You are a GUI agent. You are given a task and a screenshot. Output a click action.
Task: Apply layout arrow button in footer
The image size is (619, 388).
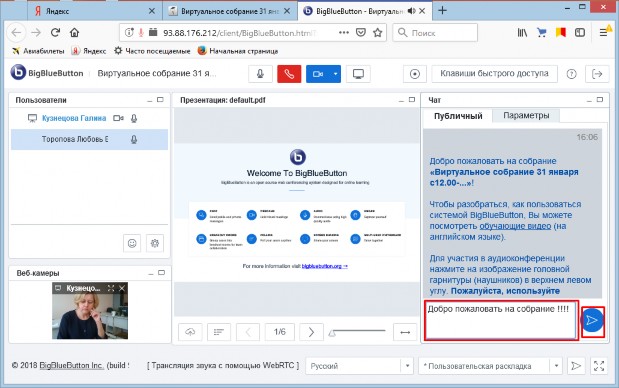click(576, 366)
